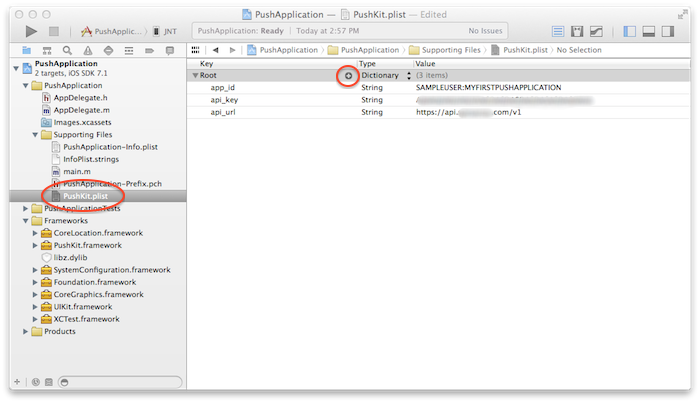Image resolution: width=700 pixels, height=403 pixels.
Task: Open main.m file
Action: click(x=77, y=171)
